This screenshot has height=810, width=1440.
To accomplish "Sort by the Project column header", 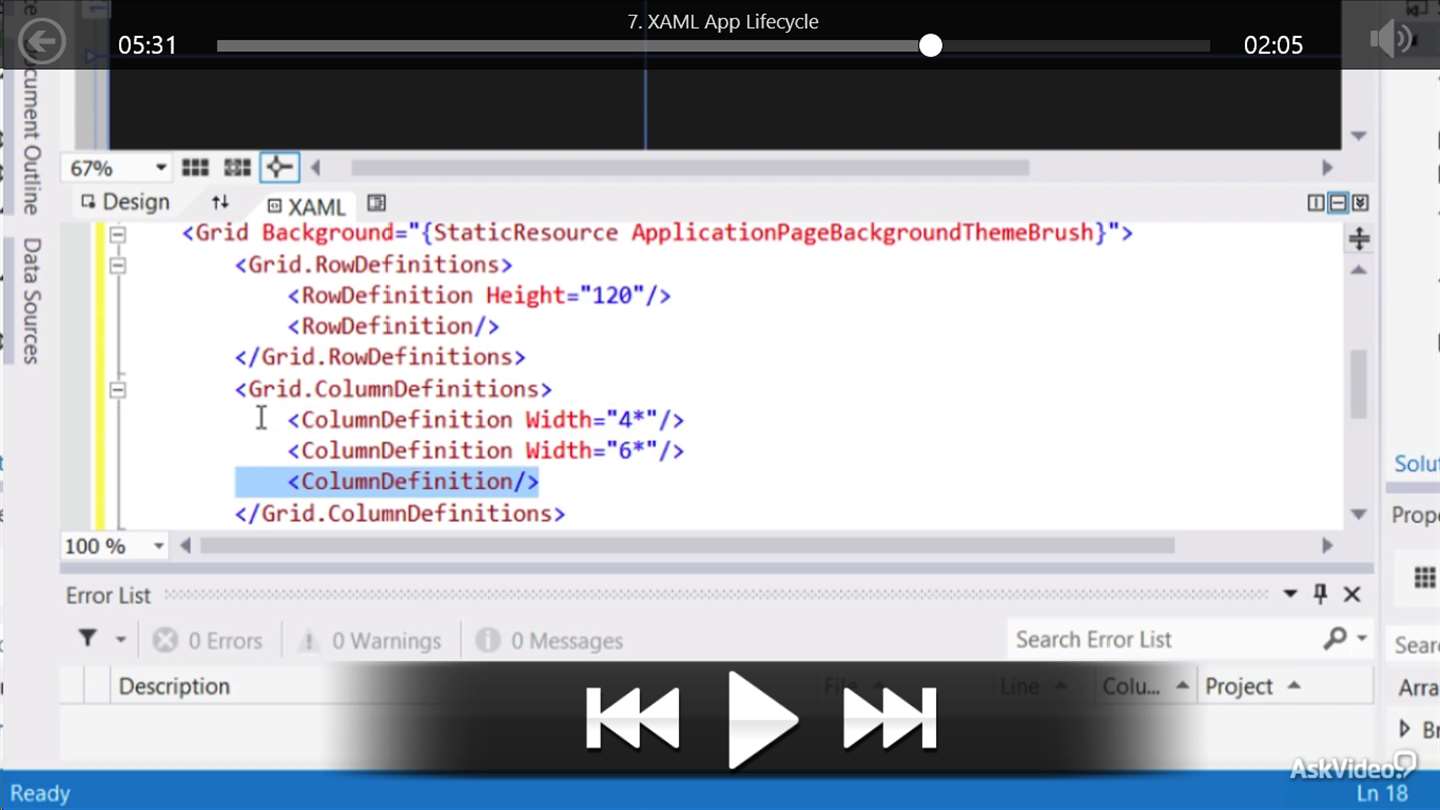I will [x=1252, y=686].
